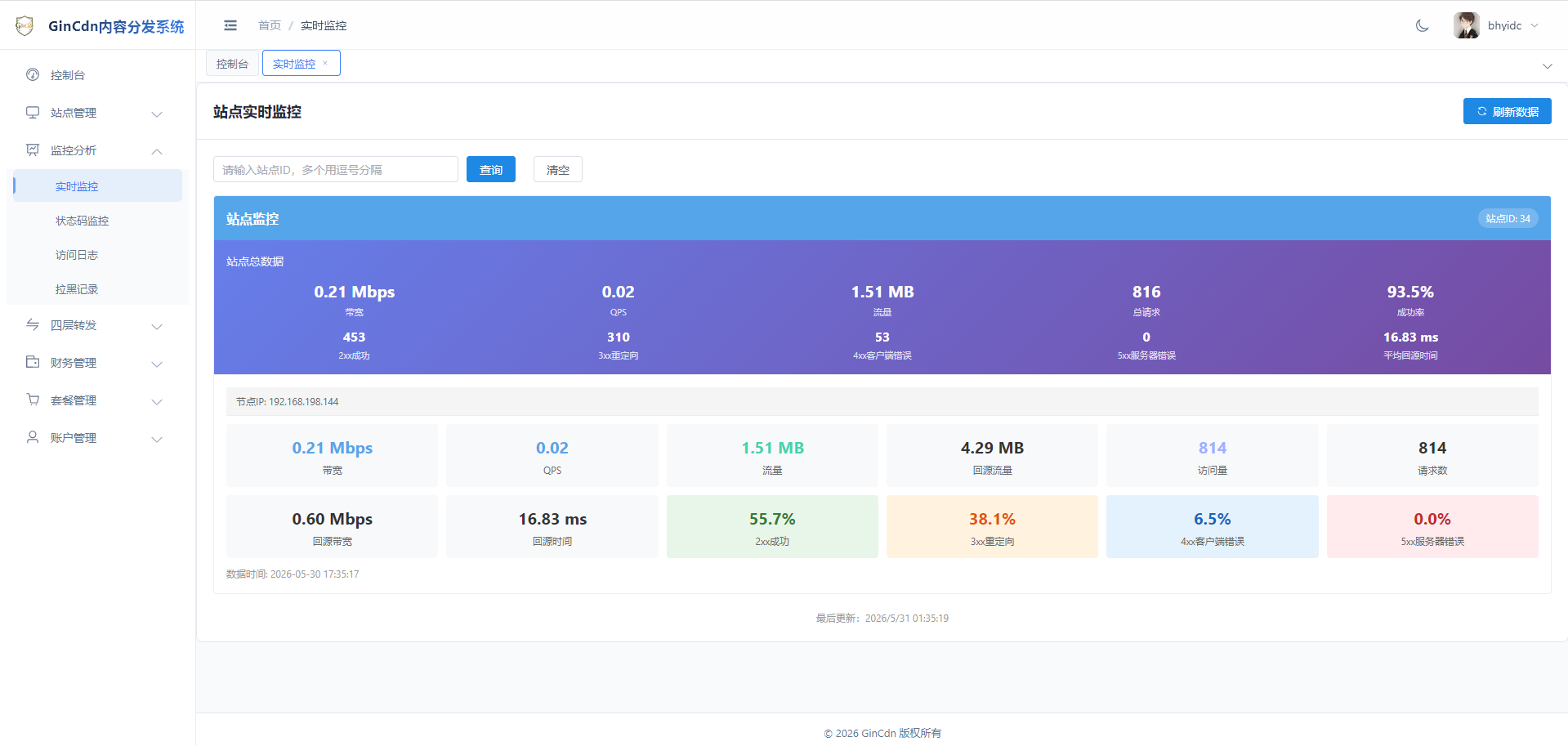
Task: Click the 监控分析 chart icon
Action: coord(33,150)
